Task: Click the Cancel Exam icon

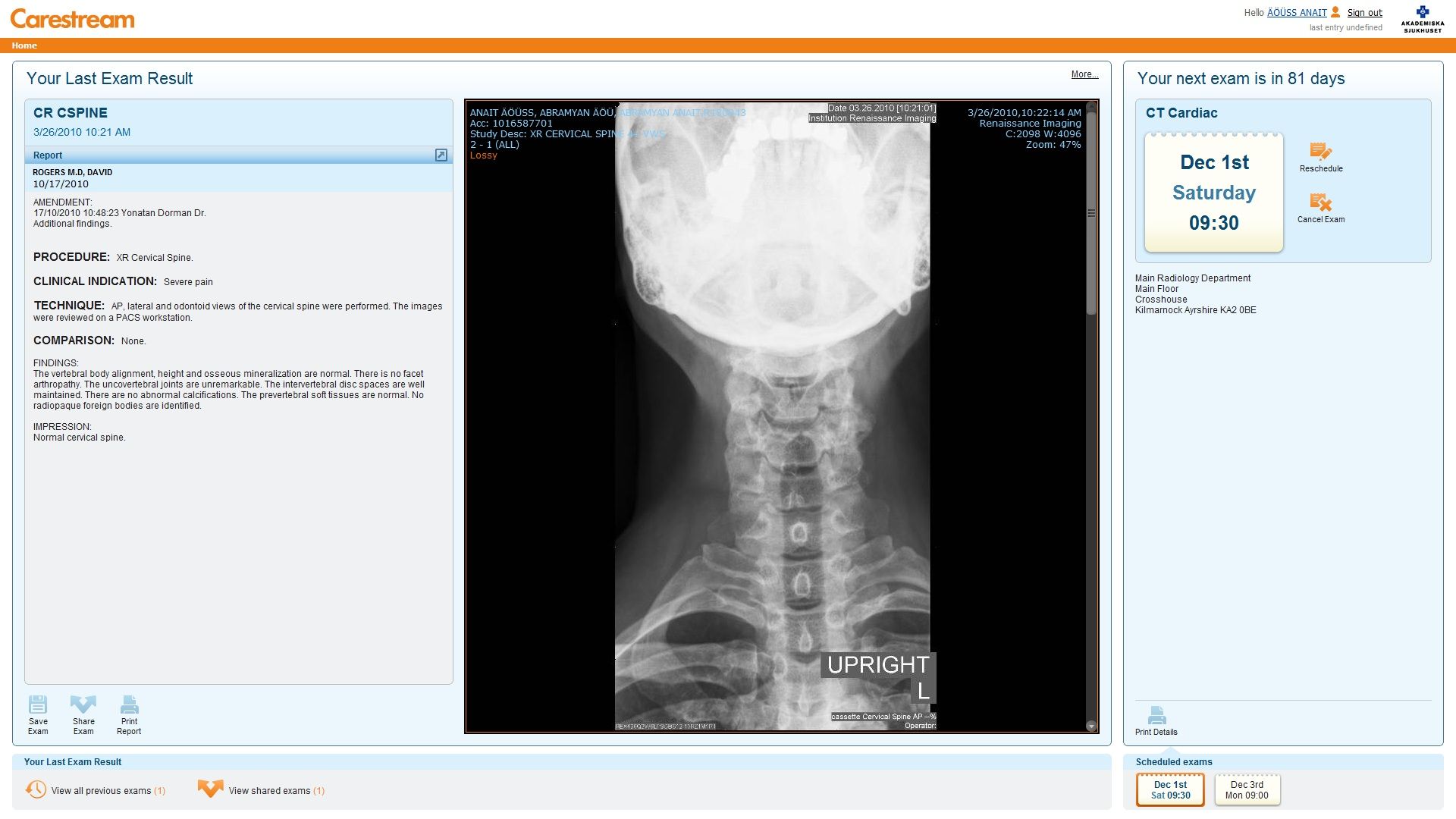Action: (x=1320, y=202)
